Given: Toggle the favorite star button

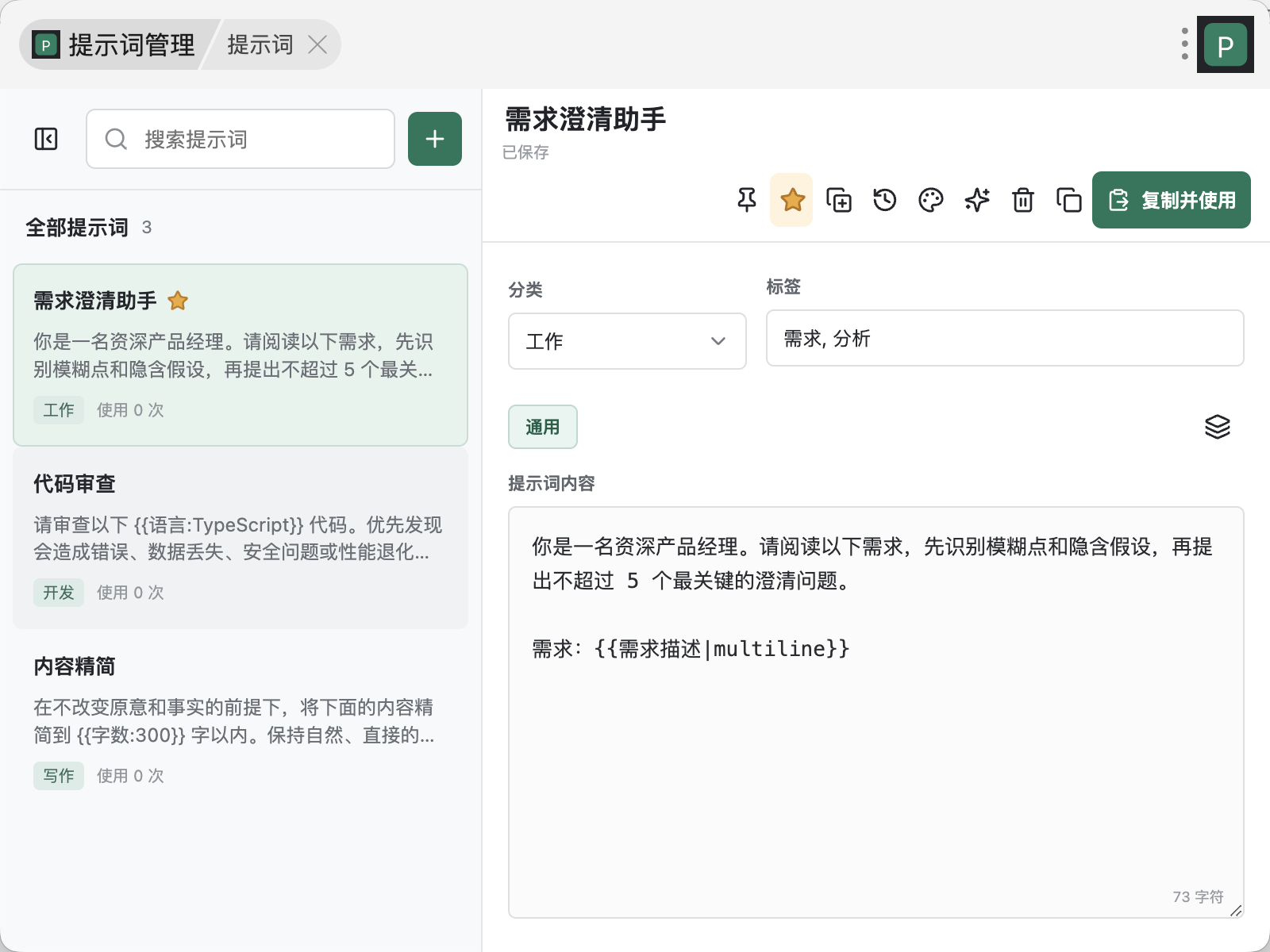Looking at the screenshot, I should coord(792,200).
